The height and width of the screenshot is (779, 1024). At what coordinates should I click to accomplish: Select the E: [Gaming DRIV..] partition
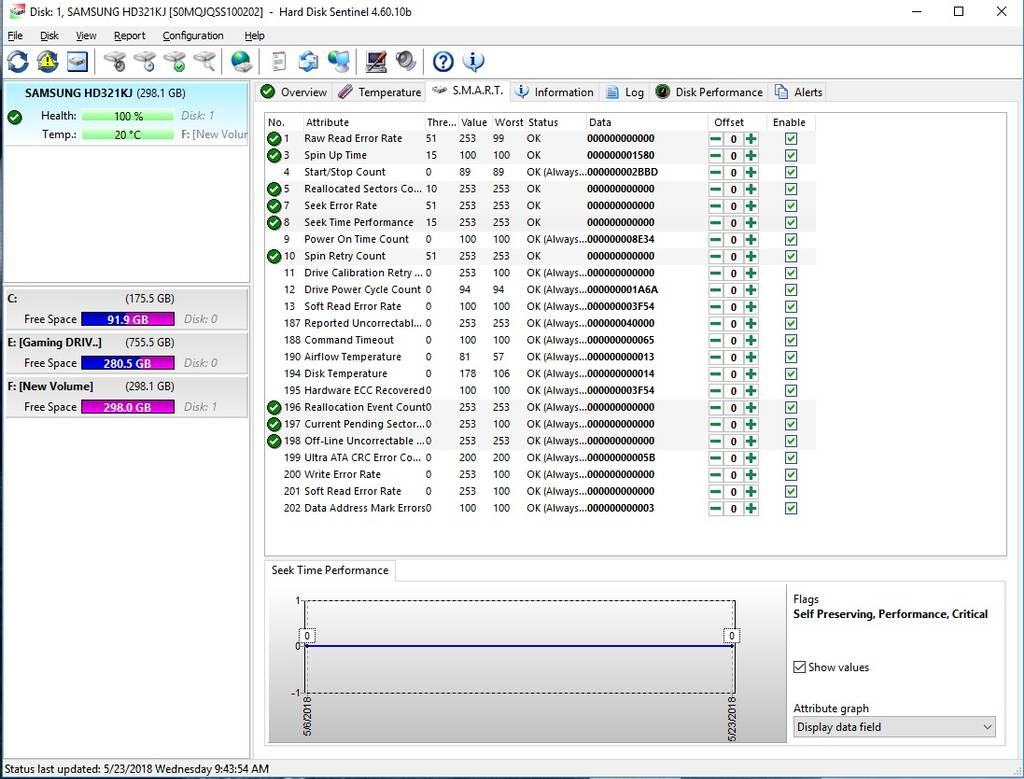tap(126, 353)
